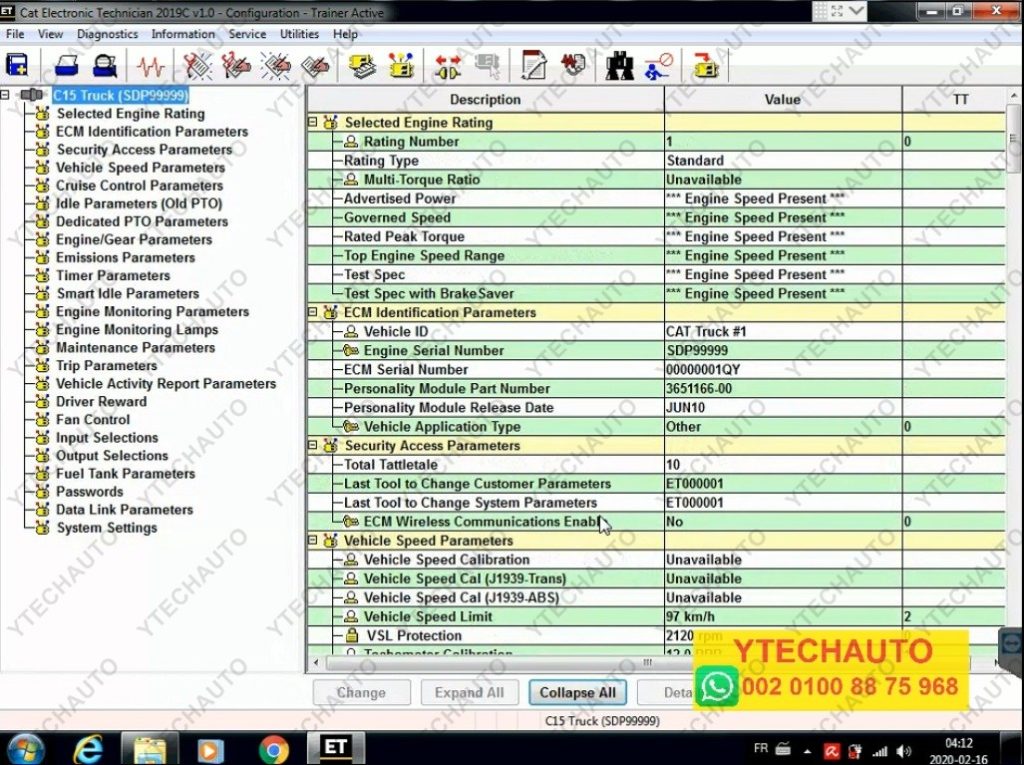Select the Vehicle Speed Limit row
The image size is (1024, 765).
pyautogui.click(x=656, y=617)
